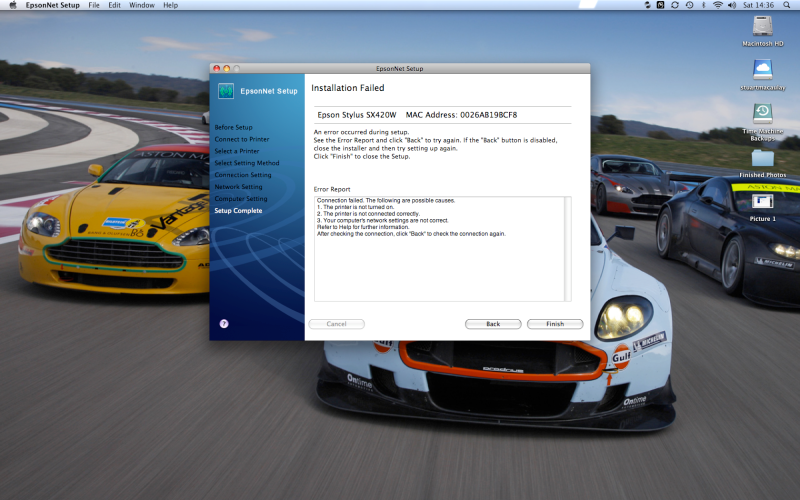This screenshot has height=500, width=800.
Task: Click the Error Report label
Action: [332, 189]
